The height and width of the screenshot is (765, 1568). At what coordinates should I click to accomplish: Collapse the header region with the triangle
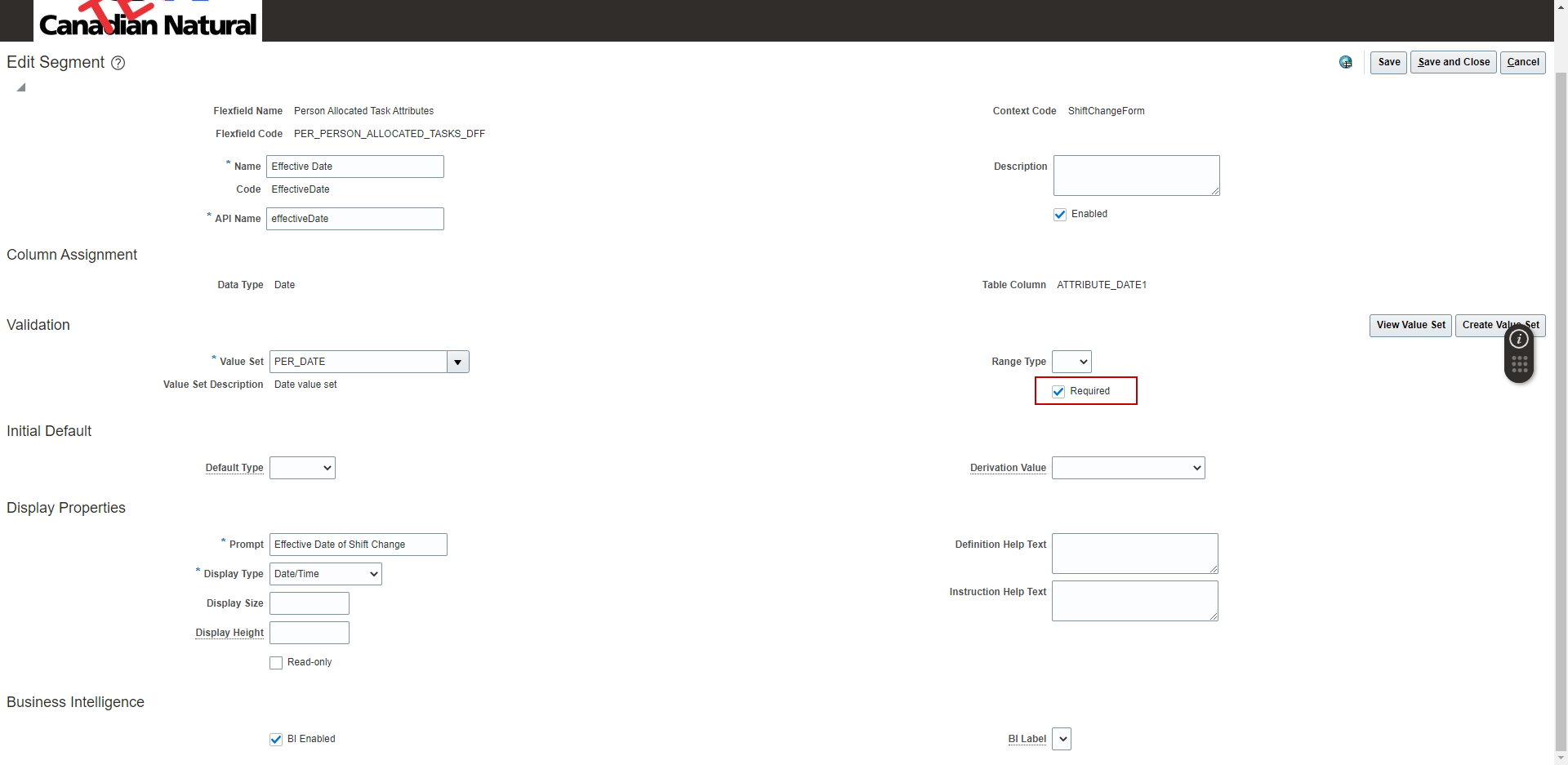[20, 87]
